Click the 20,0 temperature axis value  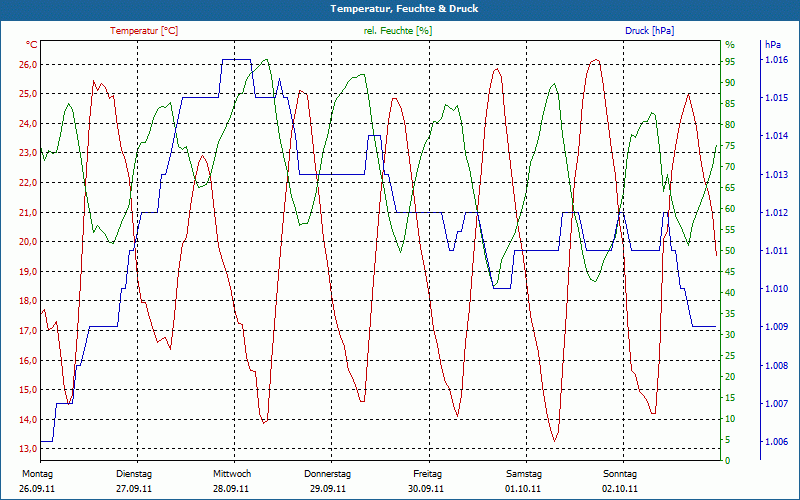click(28, 242)
